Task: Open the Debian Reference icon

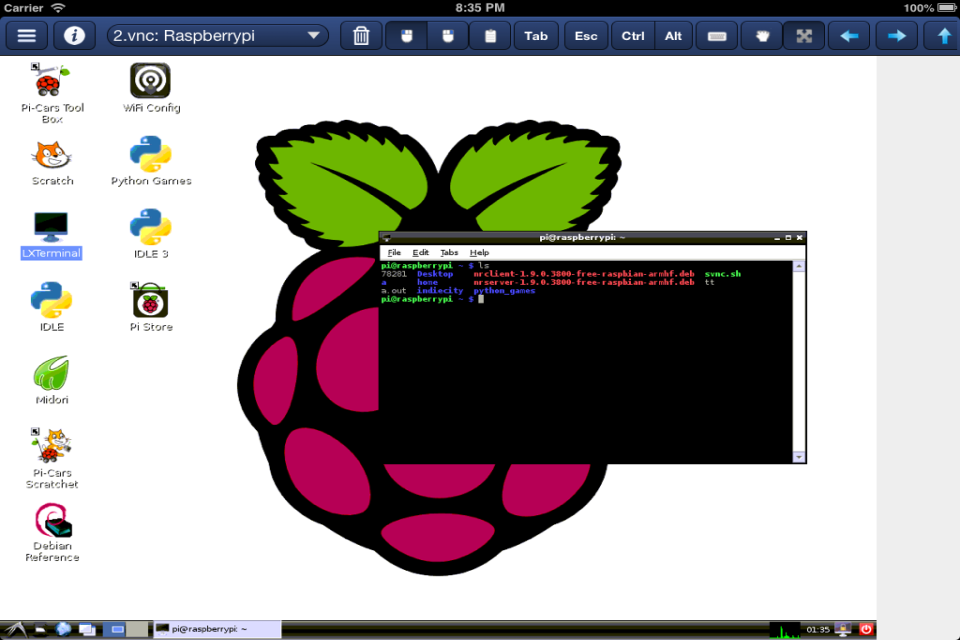Action: [52, 532]
